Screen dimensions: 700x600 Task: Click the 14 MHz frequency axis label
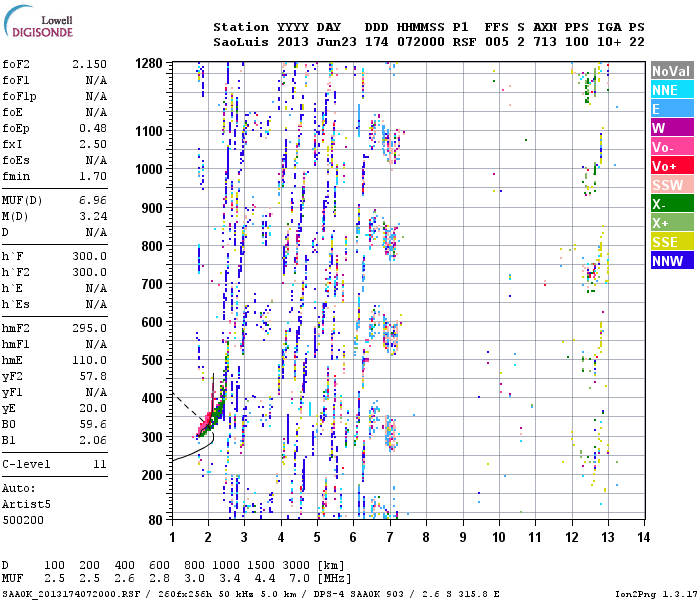pos(643,537)
